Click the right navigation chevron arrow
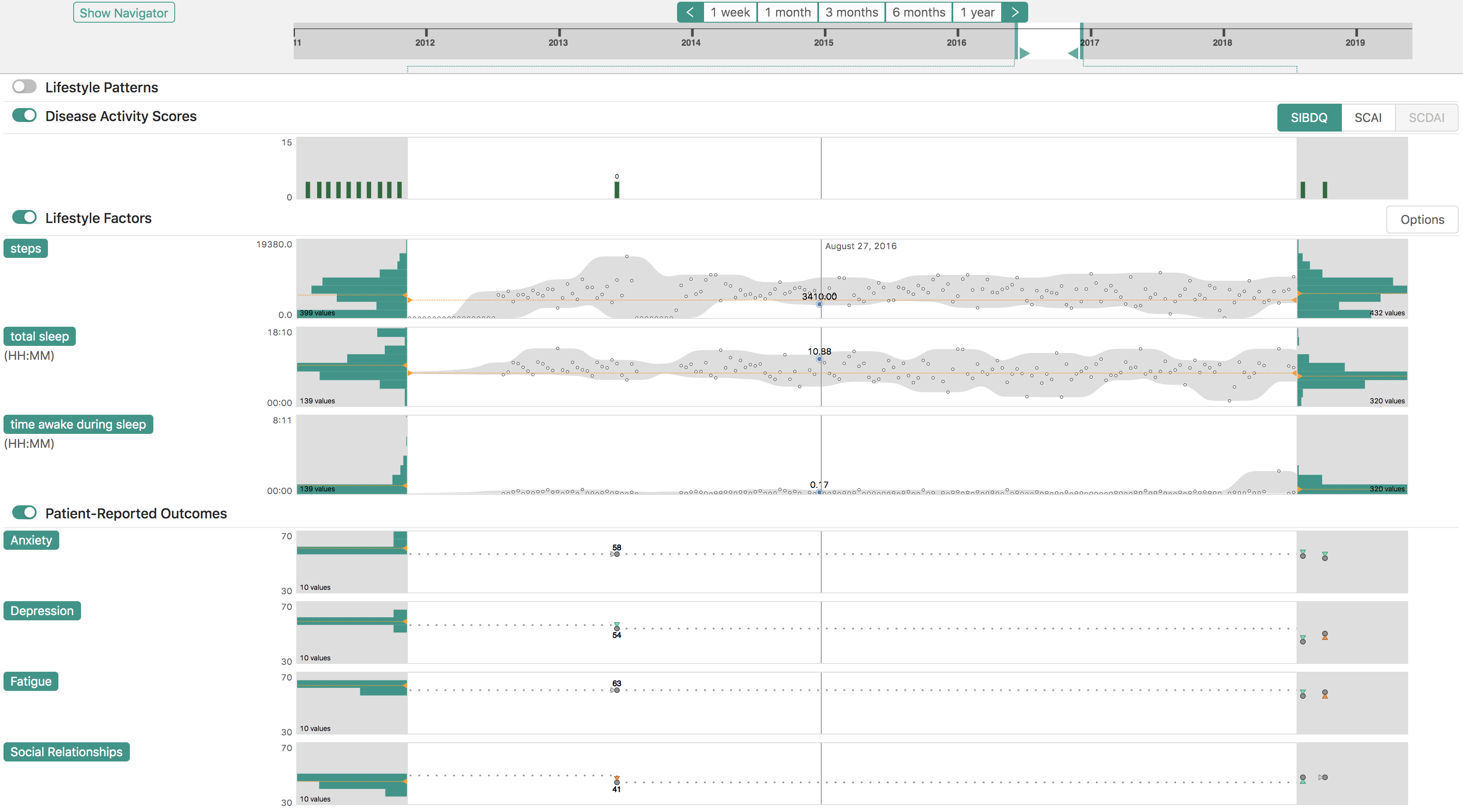This screenshot has height=812, width=1463. pos(1015,12)
